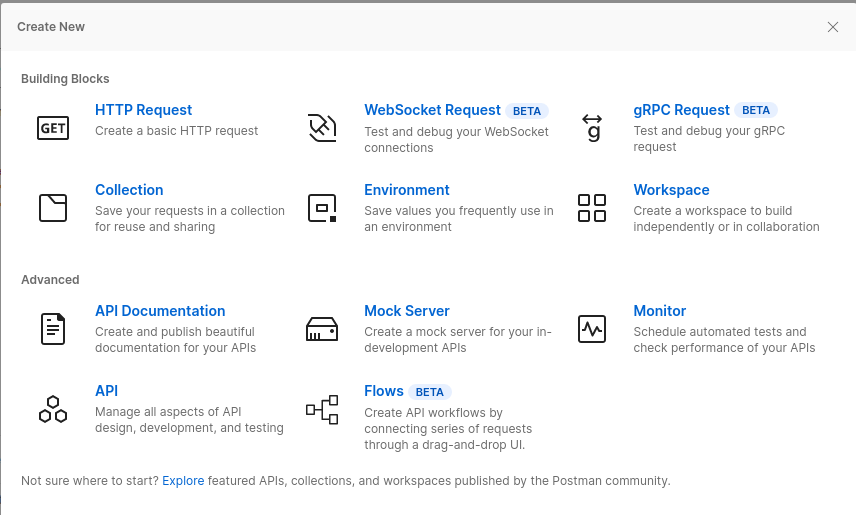Click the API hexagons icon
Image resolution: width=856 pixels, height=515 pixels.
click(x=52, y=408)
